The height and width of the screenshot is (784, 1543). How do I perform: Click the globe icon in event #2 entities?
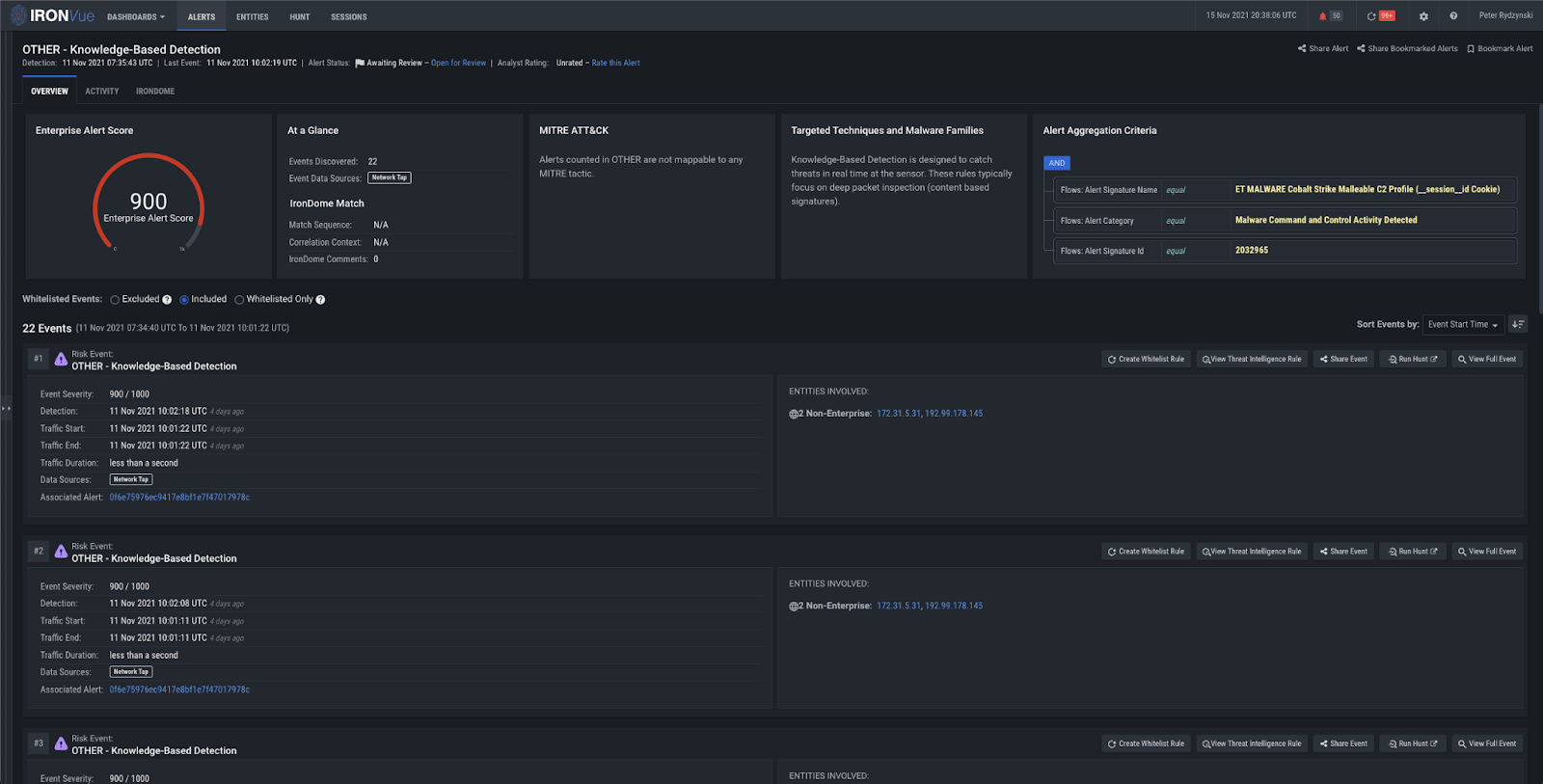pos(794,607)
